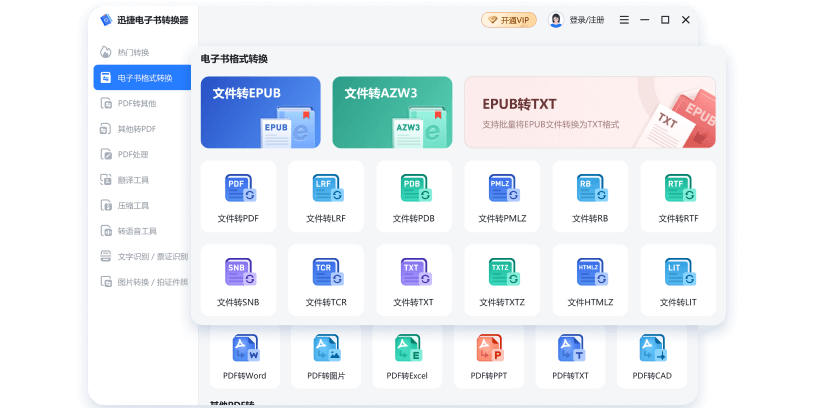Click the 开通VIP button
This screenshot has width=816, height=408.
pos(508,20)
